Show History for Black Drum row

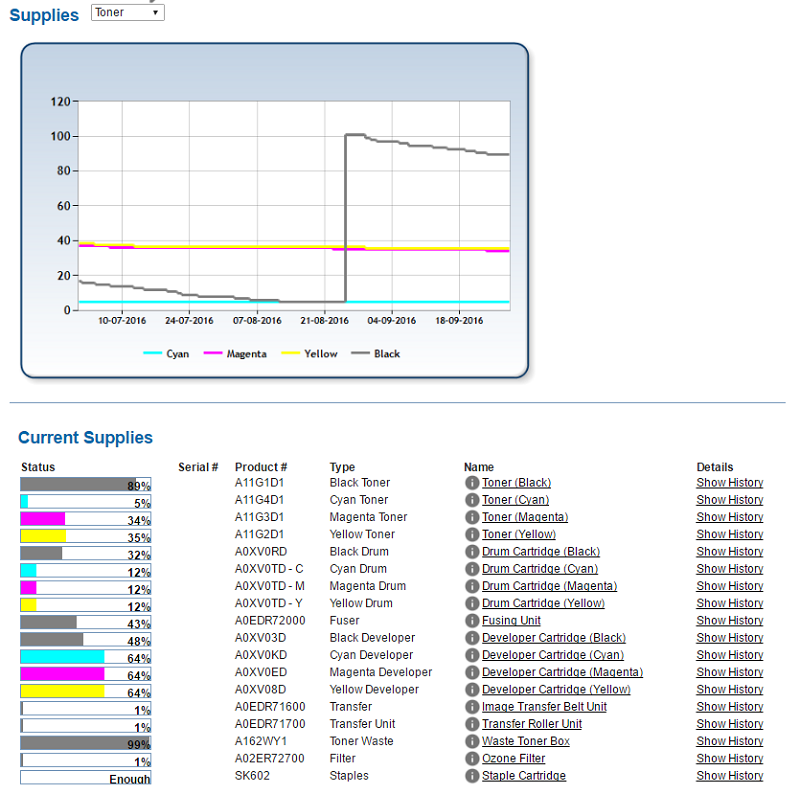pyautogui.click(x=730, y=552)
